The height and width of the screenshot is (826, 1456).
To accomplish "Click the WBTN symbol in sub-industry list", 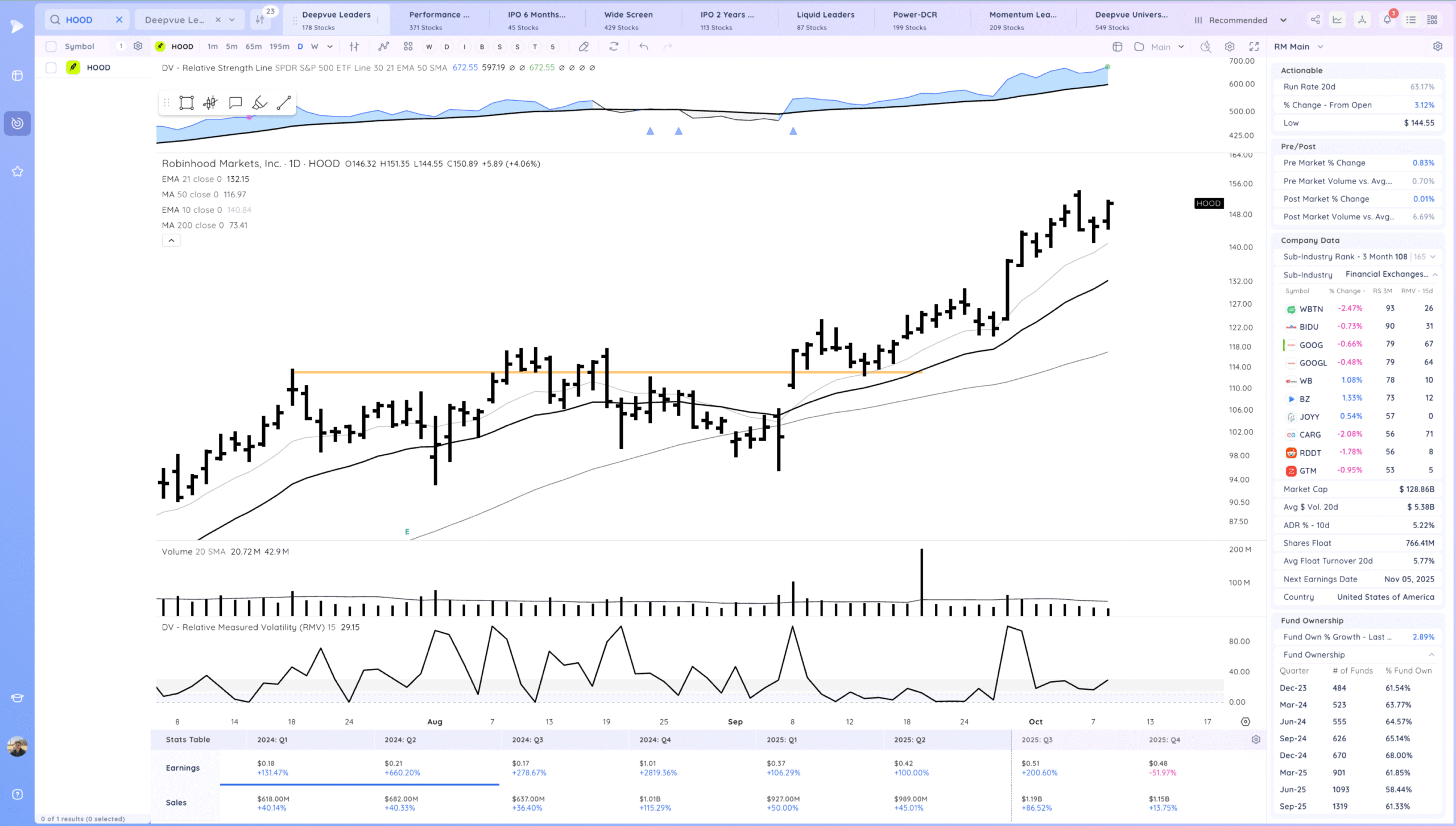I will (x=1311, y=309).
